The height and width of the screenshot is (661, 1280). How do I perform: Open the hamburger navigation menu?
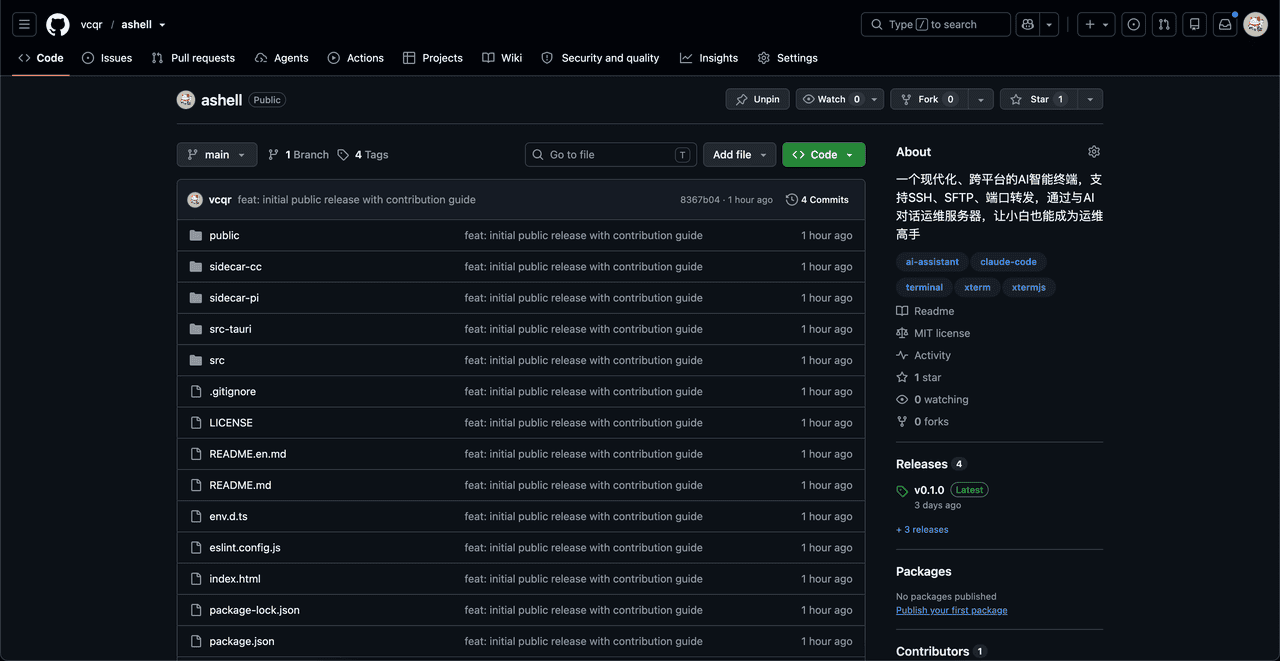click(25, 25)
